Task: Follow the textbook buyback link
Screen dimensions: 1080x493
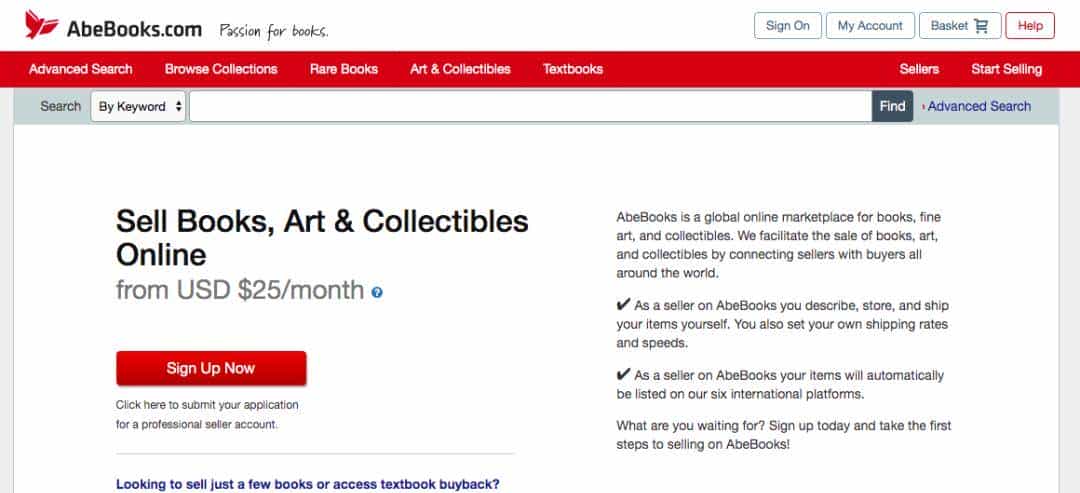Action: point(308,485)
